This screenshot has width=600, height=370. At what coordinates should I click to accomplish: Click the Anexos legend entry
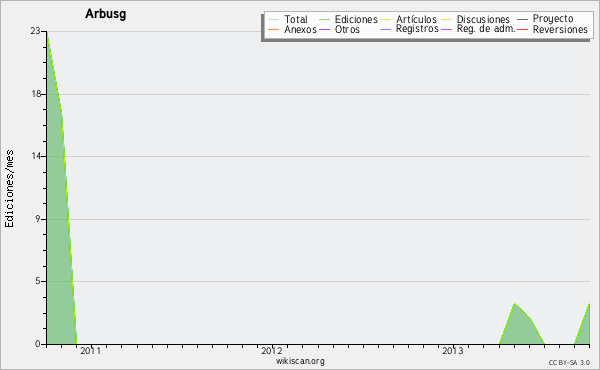(293, 29)
